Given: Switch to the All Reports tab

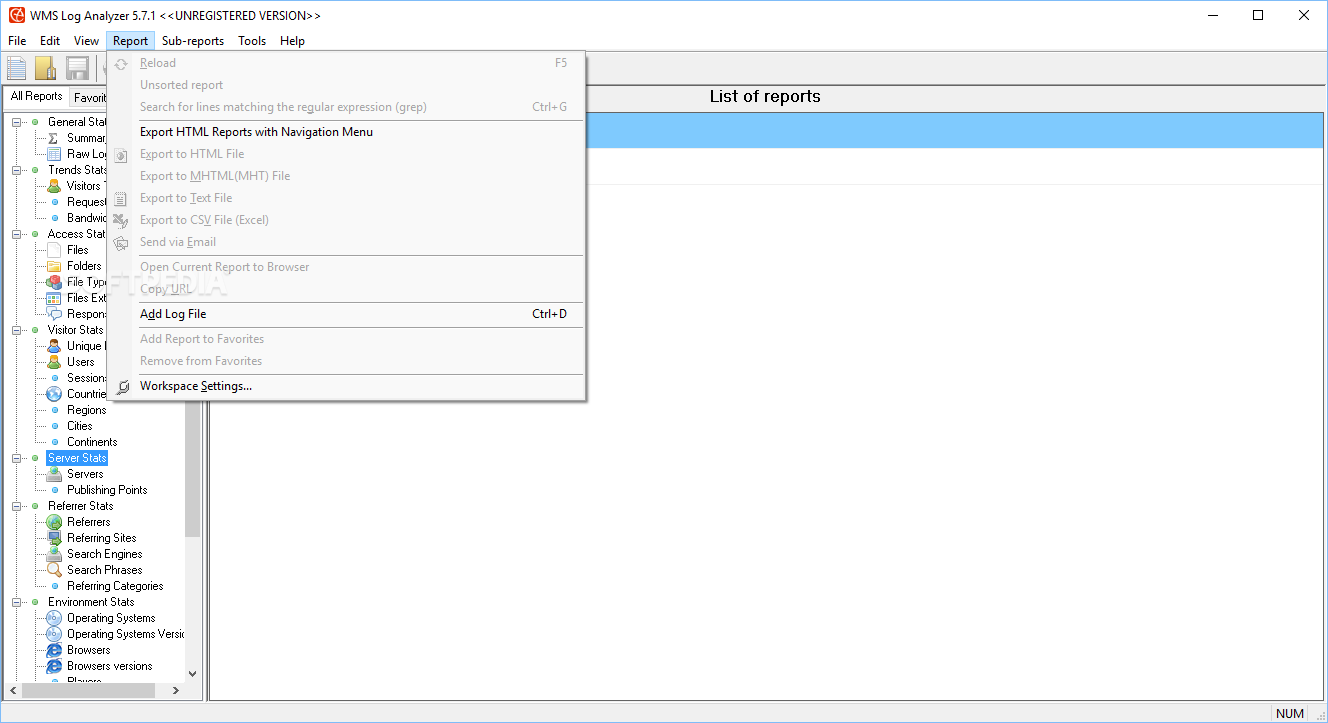Looking at the screenshot, I should point(37,96).
